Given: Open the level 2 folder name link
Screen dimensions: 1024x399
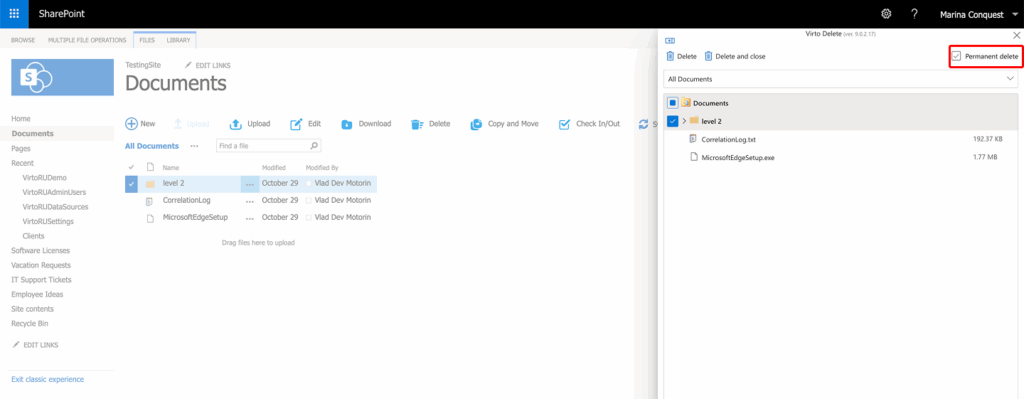Looking at the screenshot, I should [x=173, y=184].
